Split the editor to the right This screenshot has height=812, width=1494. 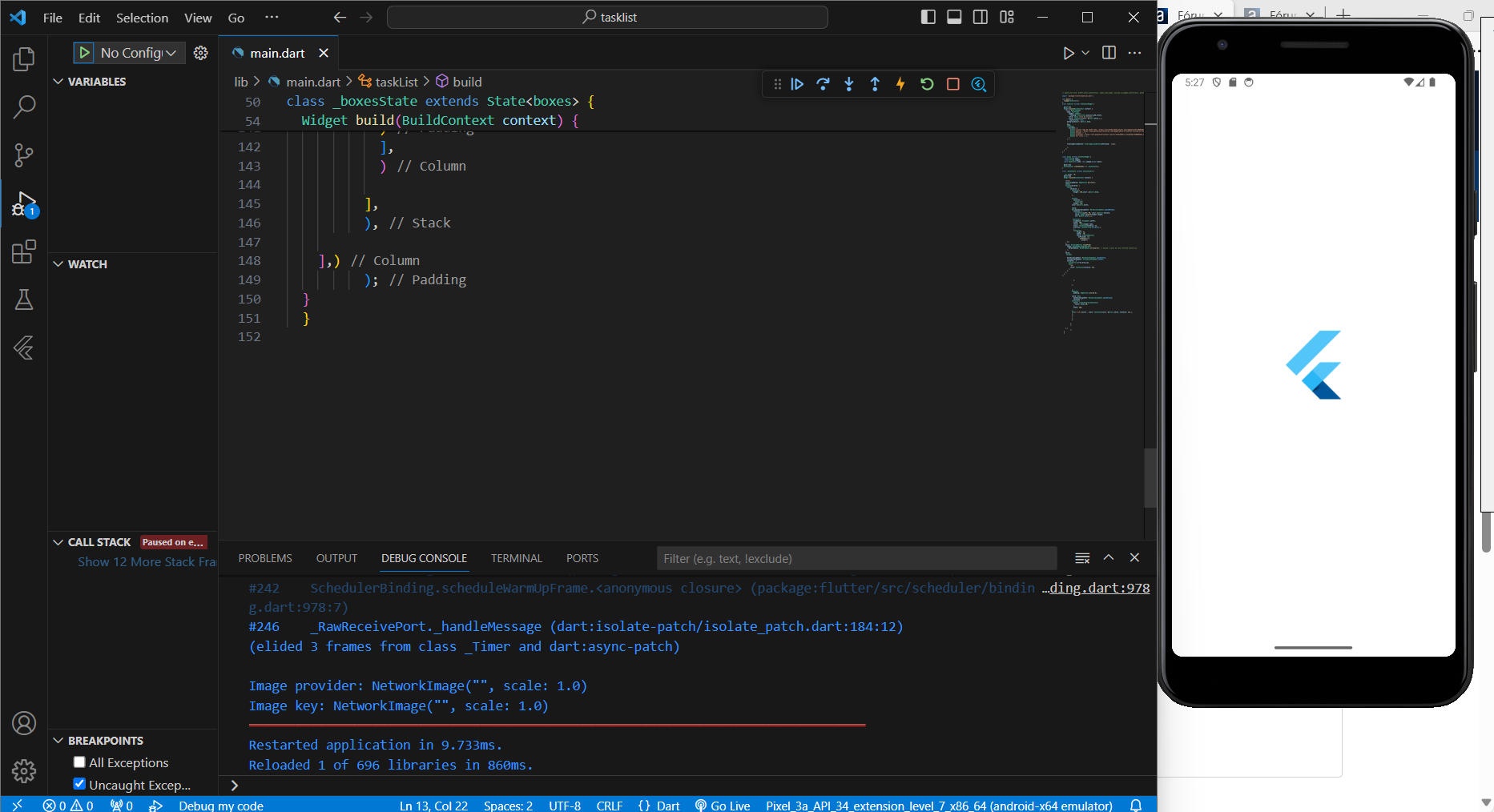tap(1109, 53)
